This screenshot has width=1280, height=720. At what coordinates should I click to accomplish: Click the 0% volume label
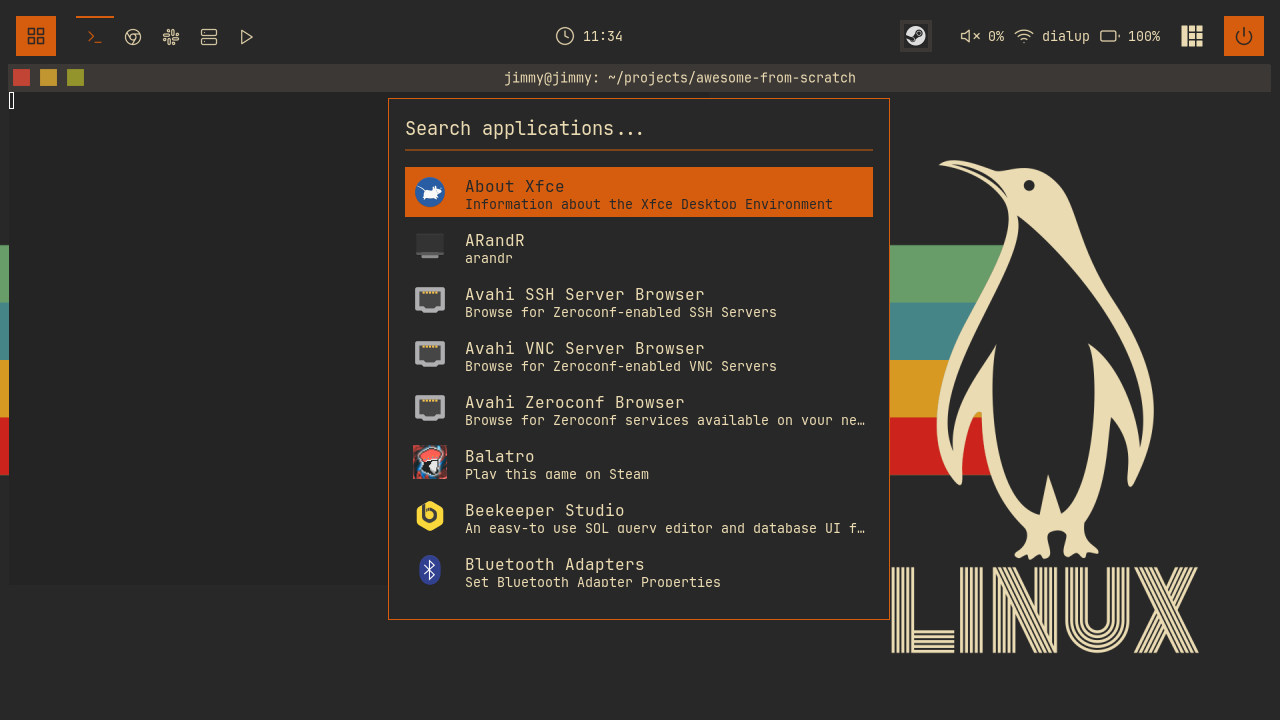point(996,36)
